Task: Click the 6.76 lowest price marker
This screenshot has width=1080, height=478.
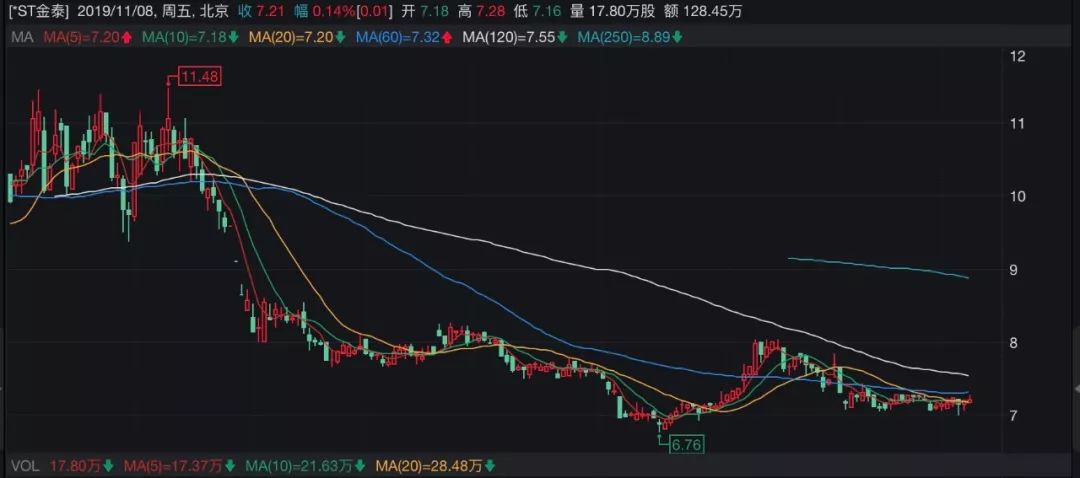Action: 685,445
